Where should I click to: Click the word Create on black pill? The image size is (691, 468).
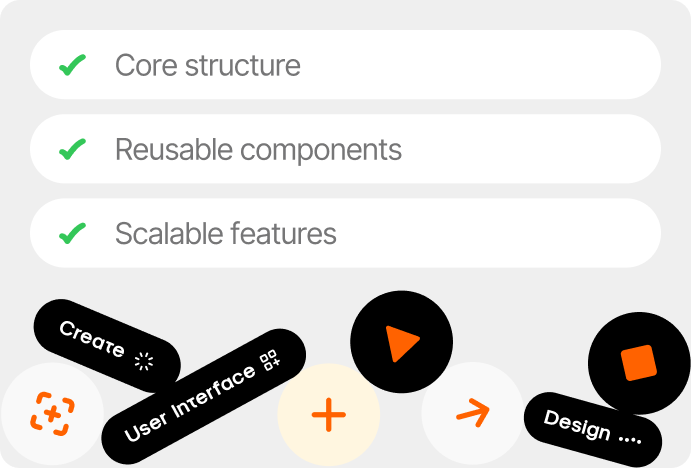(x=92, y=340)
